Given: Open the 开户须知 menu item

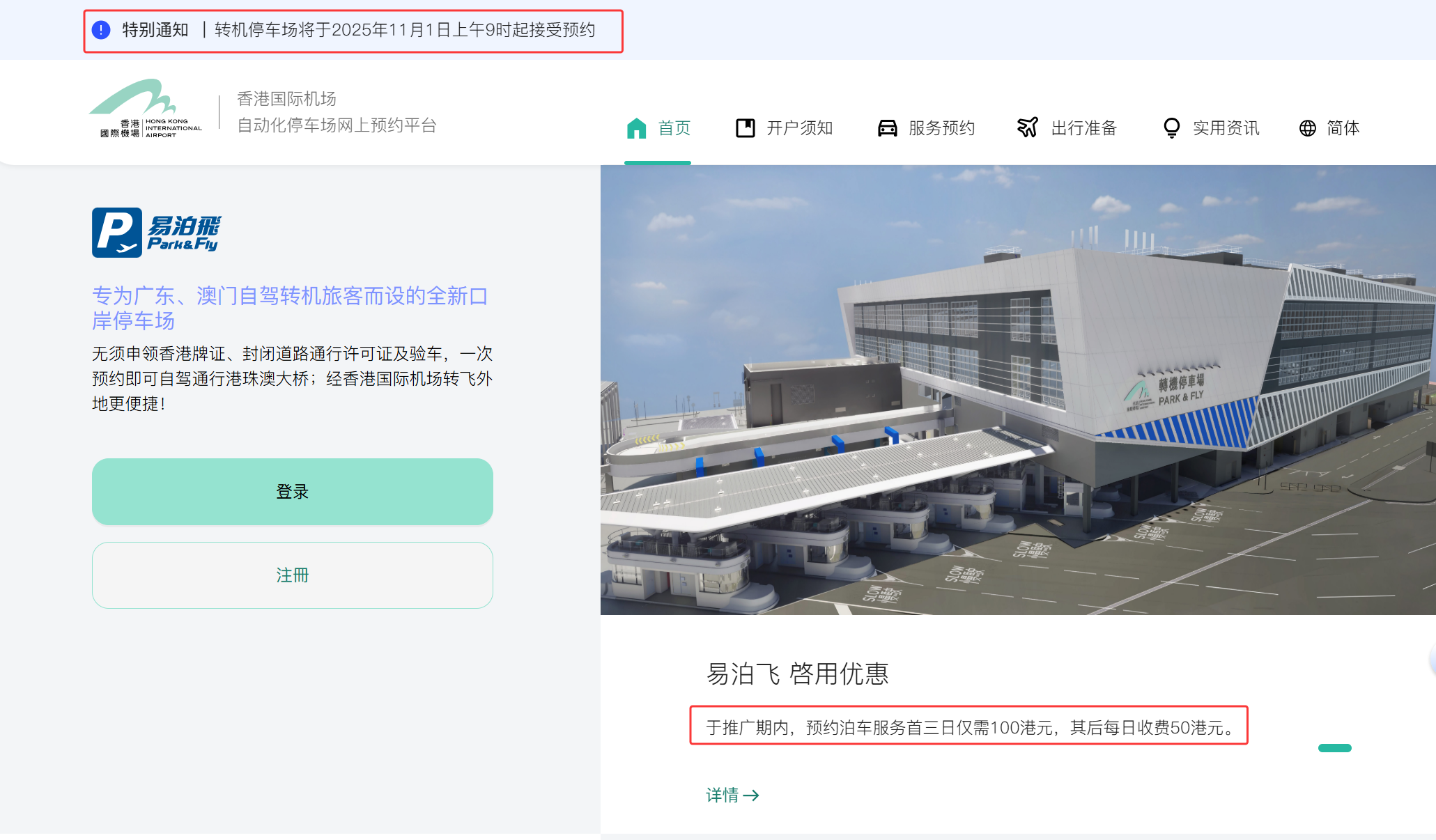Looking at the screenshot, I should coord(799,128).
